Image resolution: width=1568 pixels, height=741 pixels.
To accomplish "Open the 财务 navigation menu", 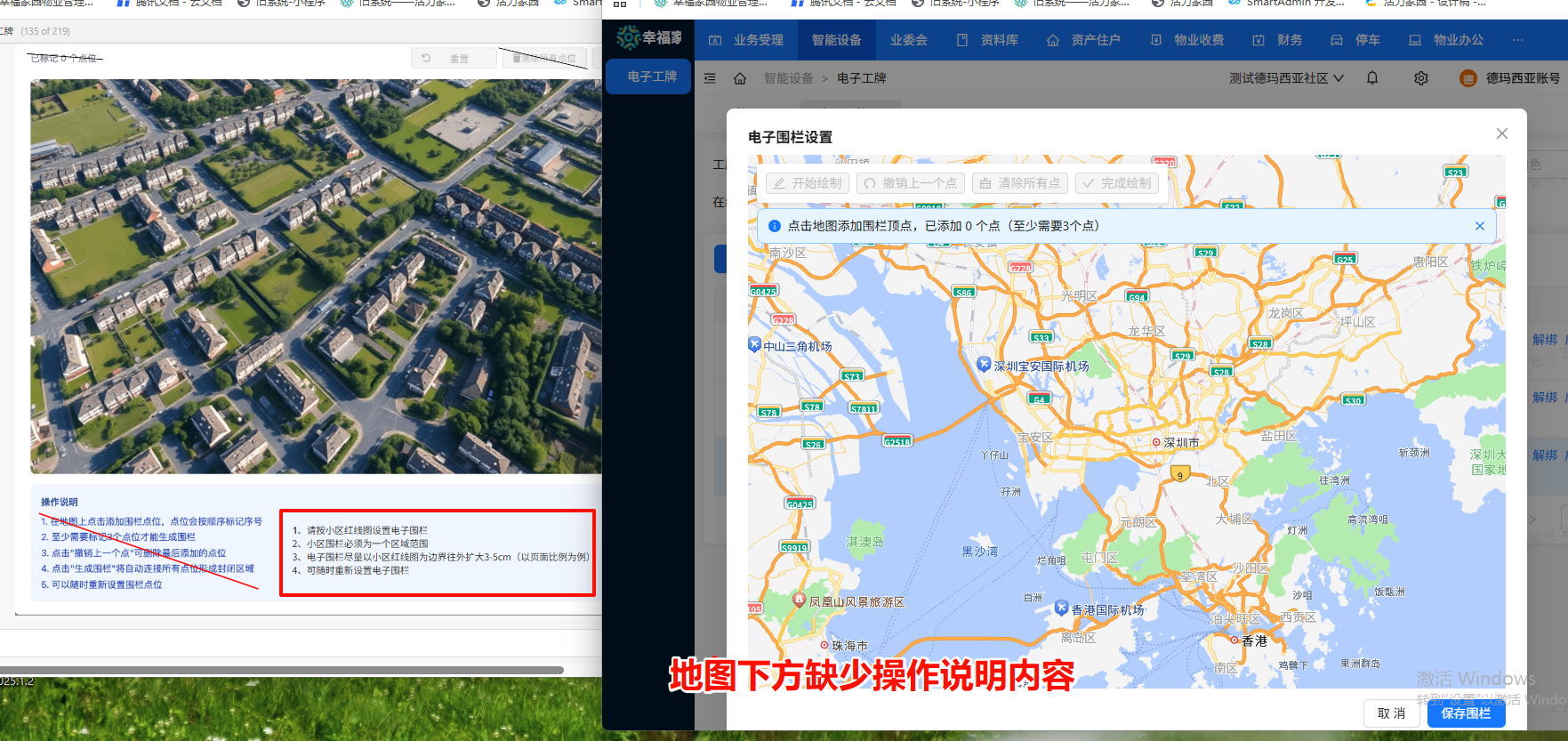I will click(1277, 40).
